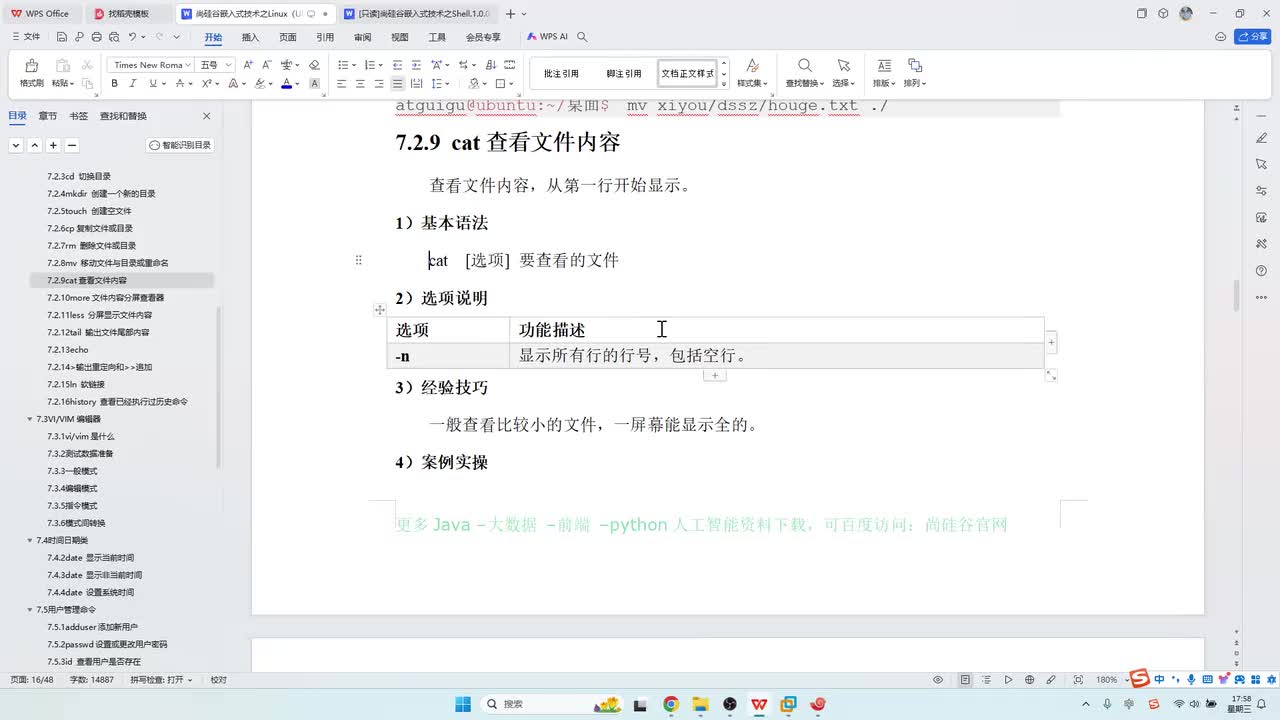
Task: Switch sidebar to 查找和替换 tab
Action: coord(123,116)
